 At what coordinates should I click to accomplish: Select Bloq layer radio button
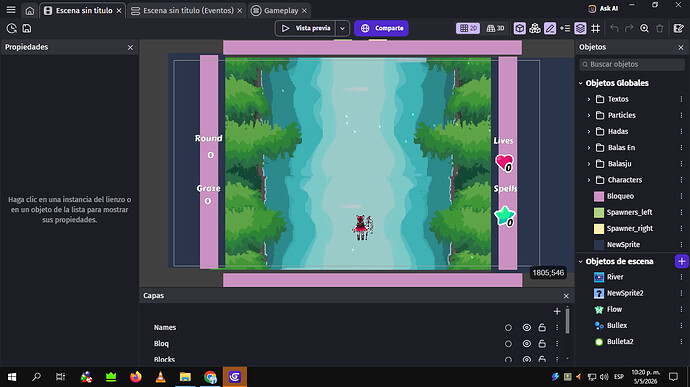[508, 344]
